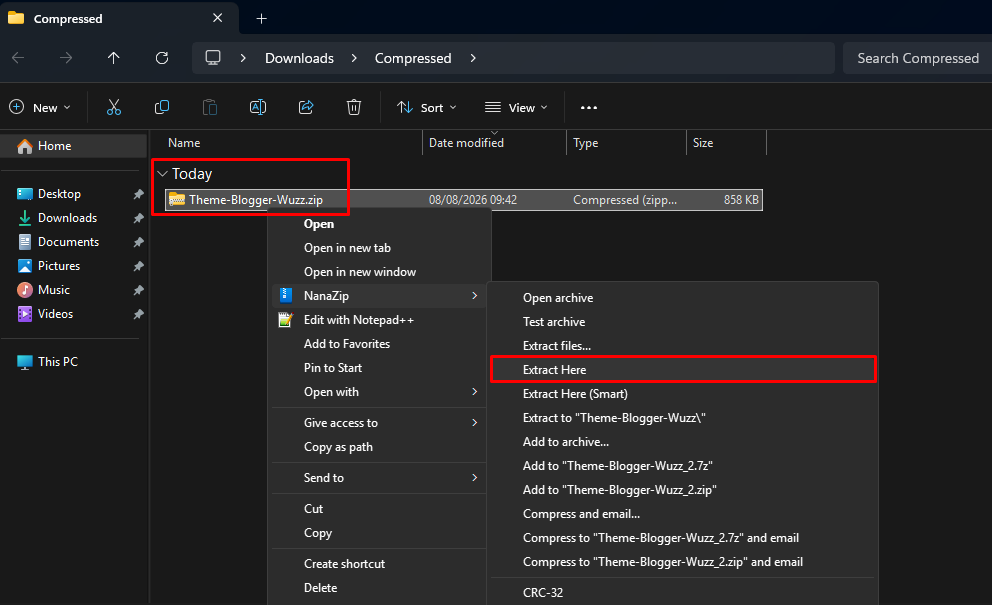Click the Search Compressed box
Viewport: 992px width, 605px height.
pos(917,58)
